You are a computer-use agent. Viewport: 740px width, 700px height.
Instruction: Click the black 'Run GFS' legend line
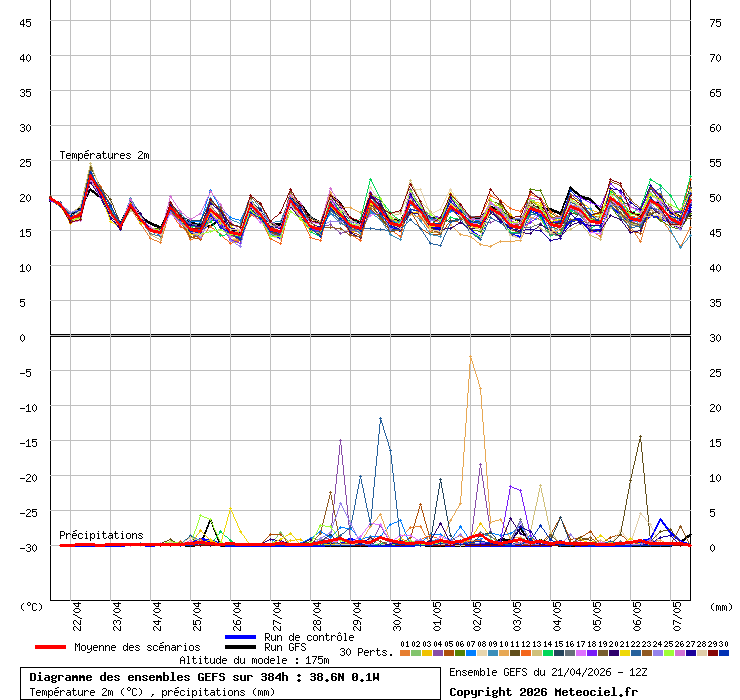(x=240, y=647)
